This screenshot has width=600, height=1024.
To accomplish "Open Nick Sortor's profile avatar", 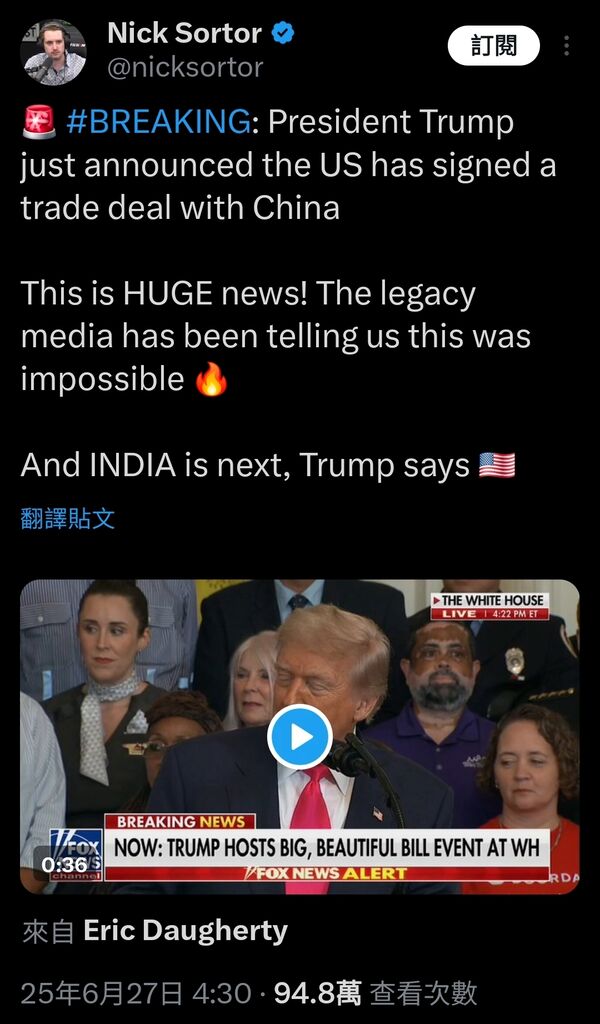I will pyautogui.click(x=54, y=52).
